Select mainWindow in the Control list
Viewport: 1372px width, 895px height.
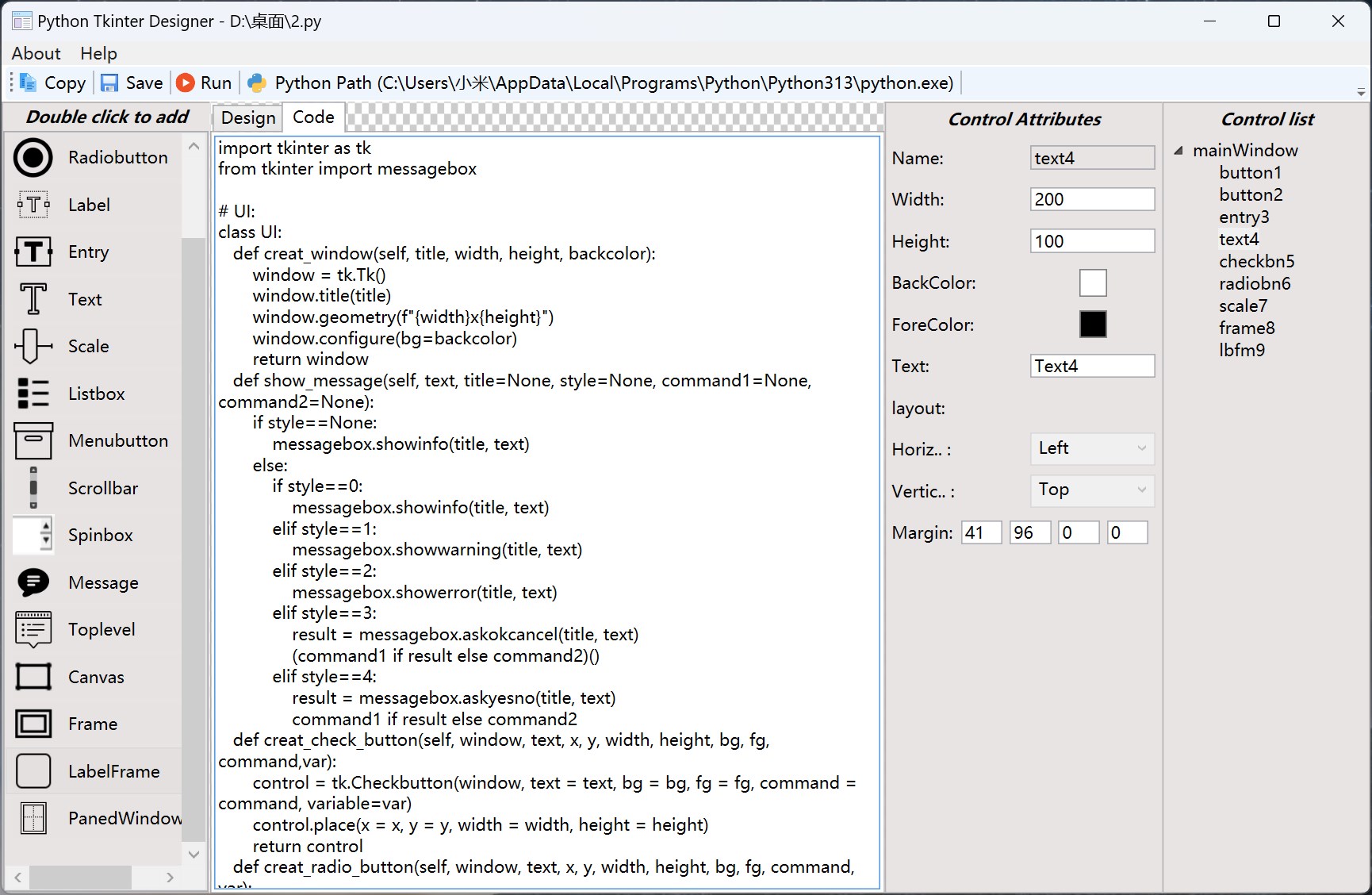[1245, 150]
